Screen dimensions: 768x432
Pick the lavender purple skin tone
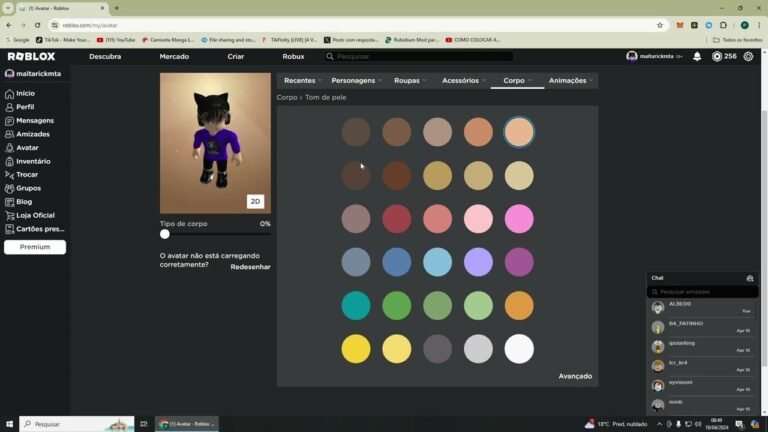478,262
